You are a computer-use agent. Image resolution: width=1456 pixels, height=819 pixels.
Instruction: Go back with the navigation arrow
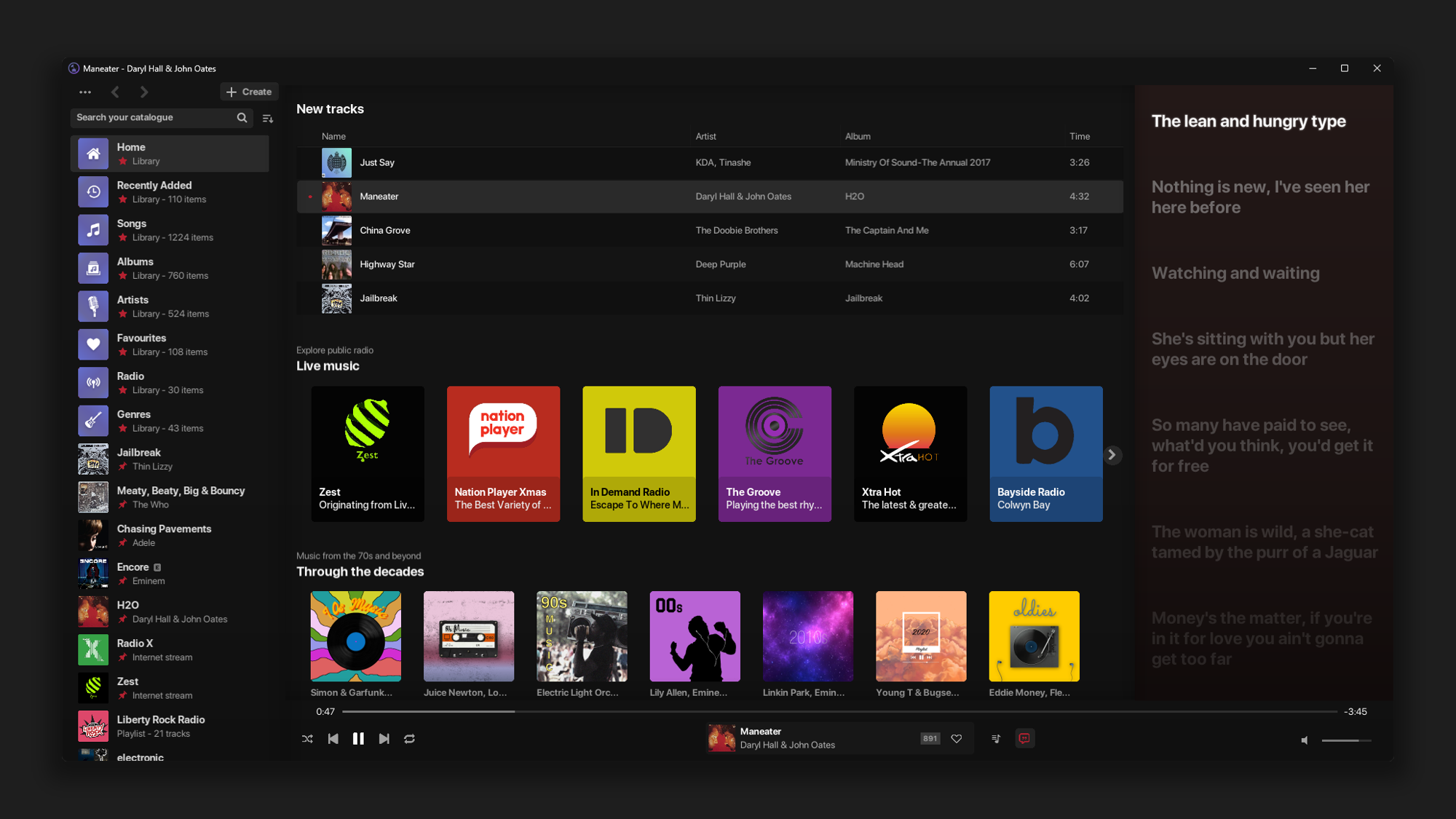[x=115, y=92]
